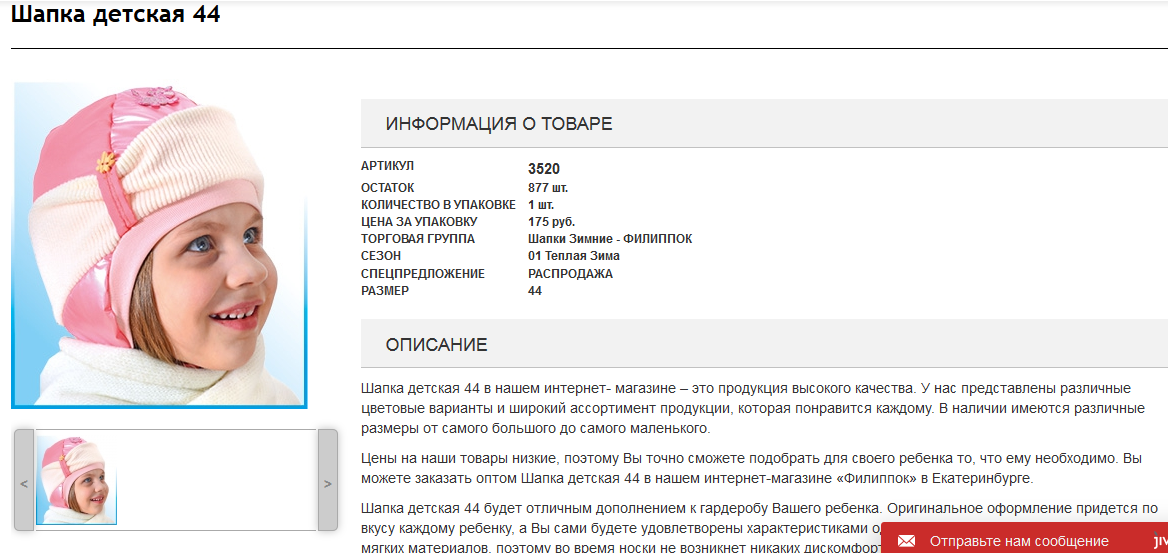Click the envelope icon in the chat widget
Image resolution: width=1168 pixels, height=553 pixels.
[x=907, y=541]
